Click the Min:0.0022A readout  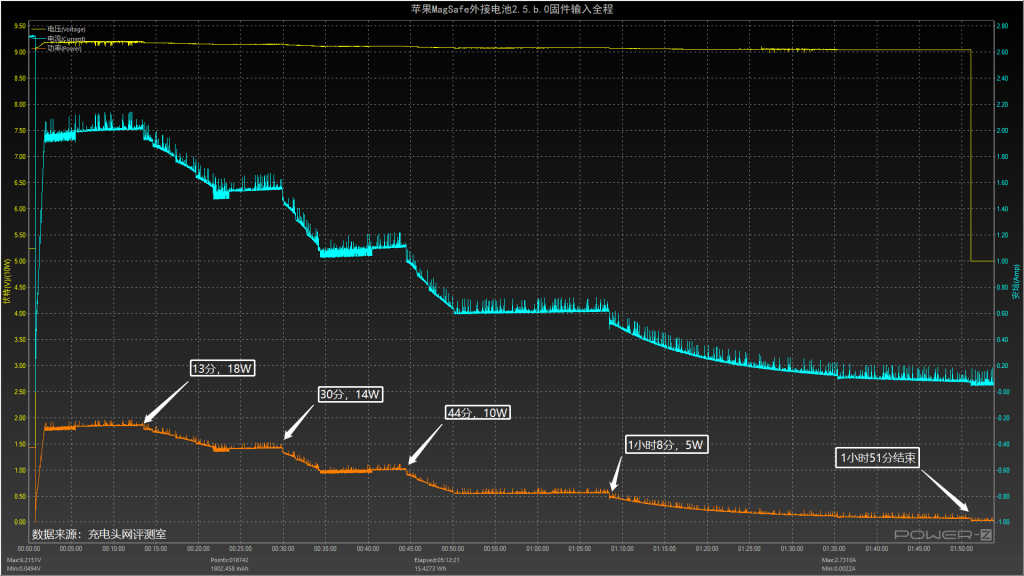839,568
